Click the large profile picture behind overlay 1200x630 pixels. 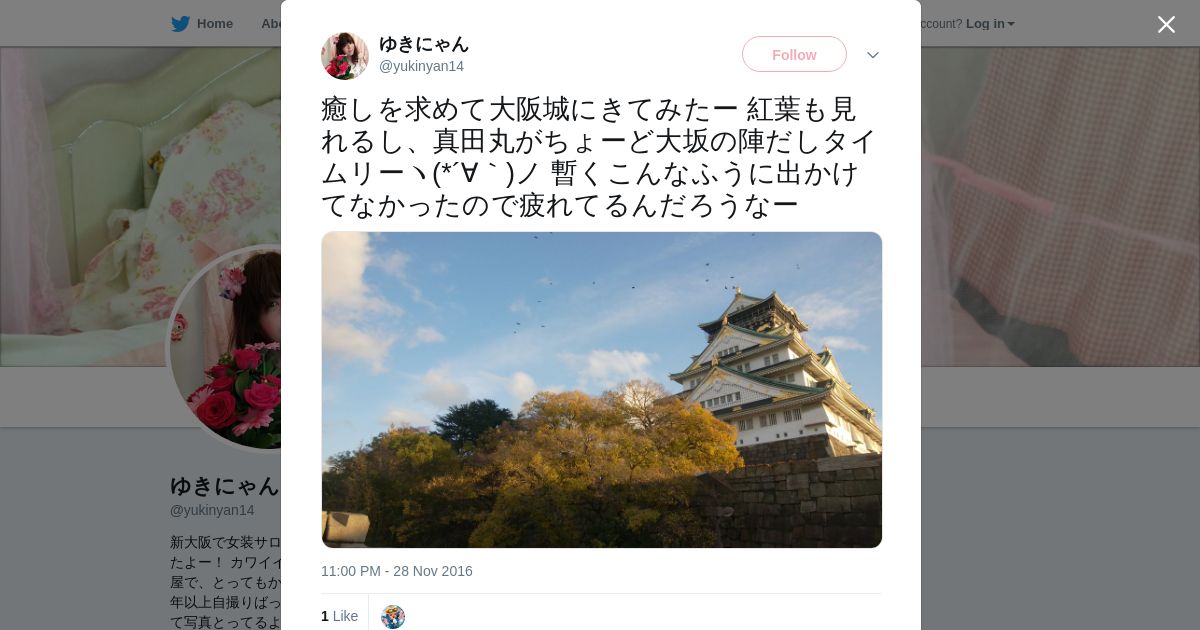[225, 349]
